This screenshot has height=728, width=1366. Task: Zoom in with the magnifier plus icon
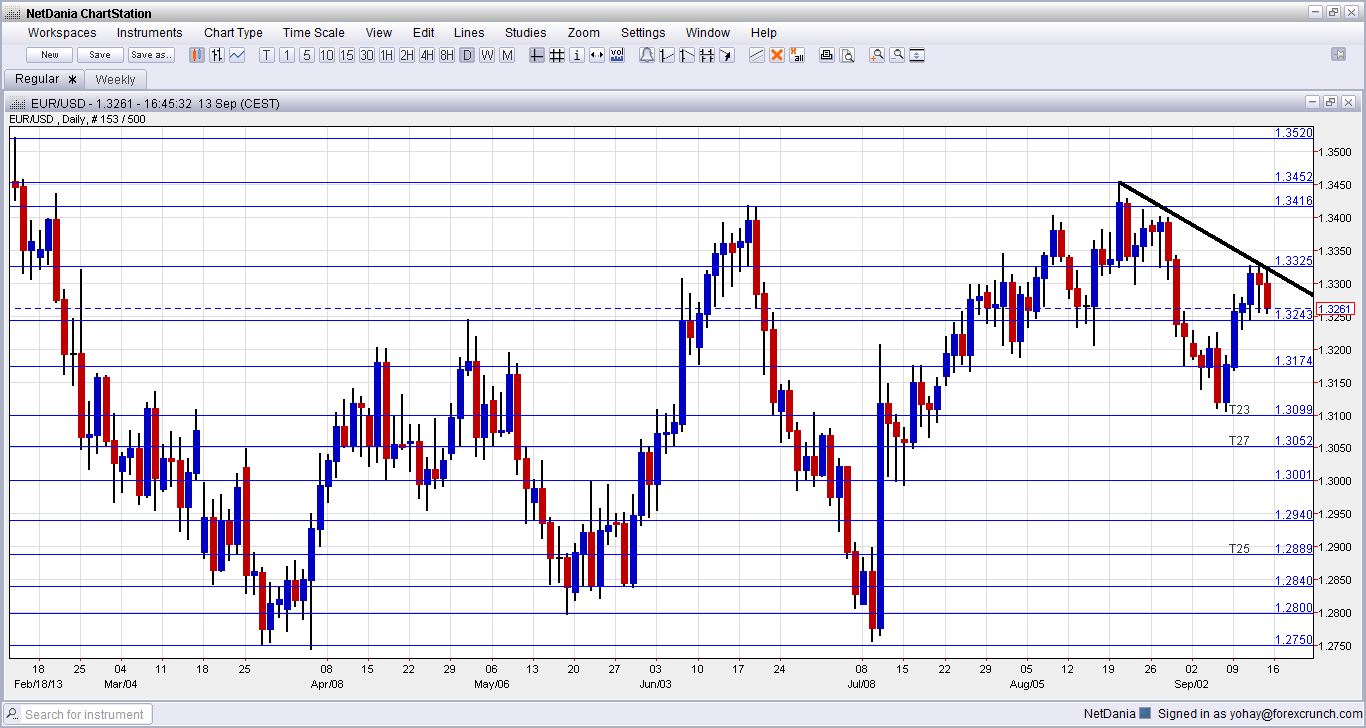877,55
